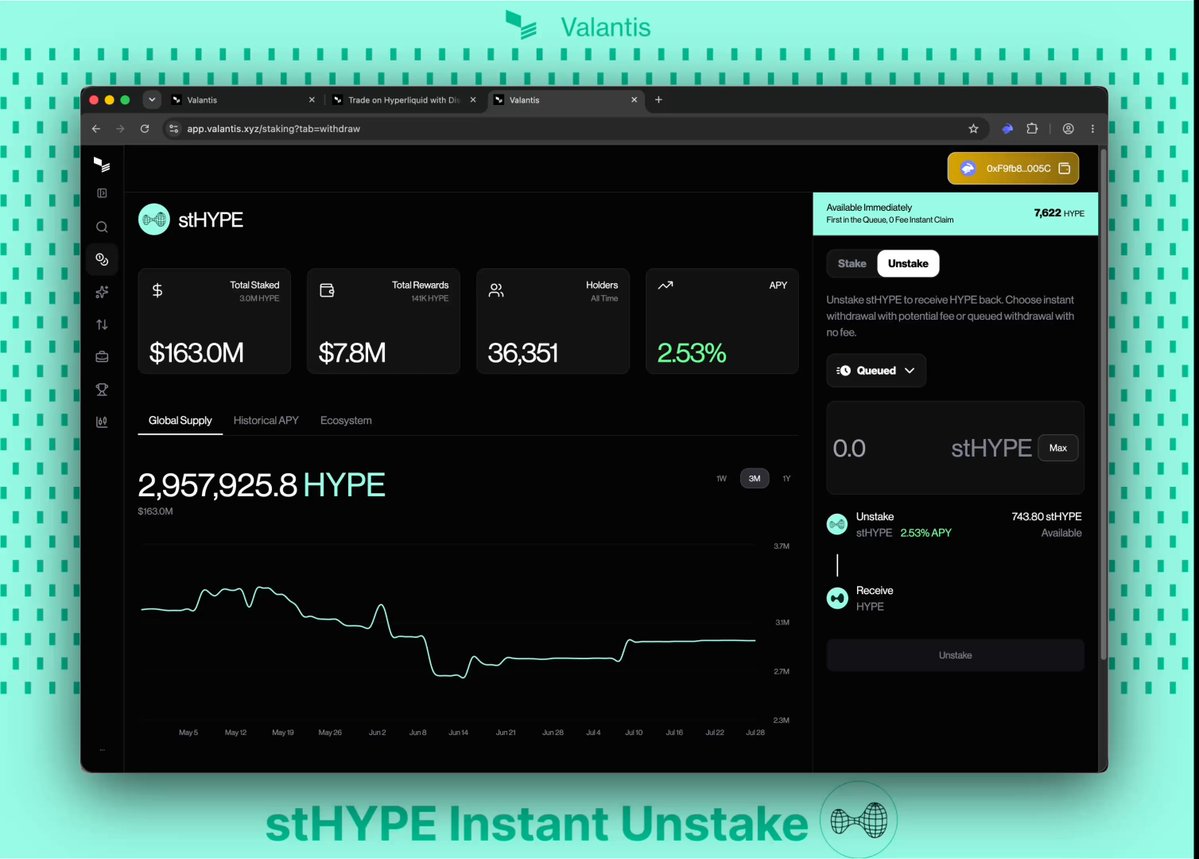Click the 743.80 stHYPE available balance

coord(1046,516)
